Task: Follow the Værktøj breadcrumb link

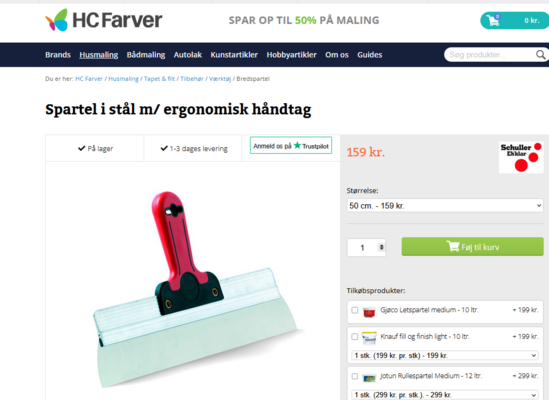Action: [220, 79]
